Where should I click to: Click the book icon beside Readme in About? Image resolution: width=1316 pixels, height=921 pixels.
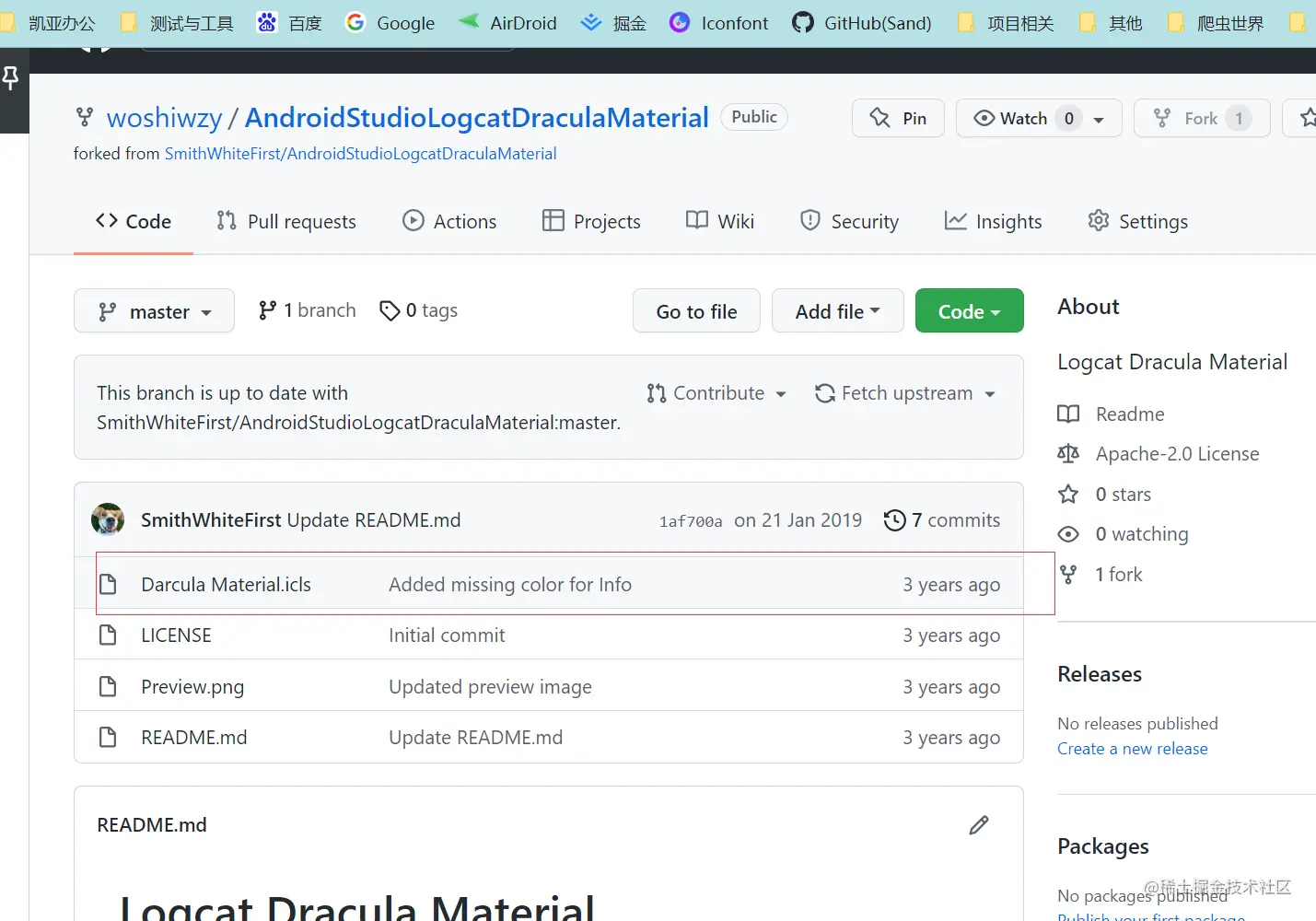(1068, 414)
